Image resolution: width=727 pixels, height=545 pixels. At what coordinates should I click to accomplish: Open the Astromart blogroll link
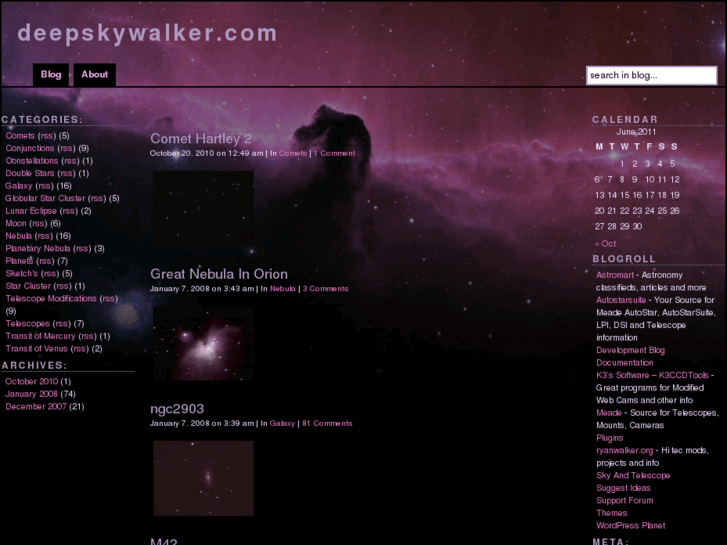[615, 275]
